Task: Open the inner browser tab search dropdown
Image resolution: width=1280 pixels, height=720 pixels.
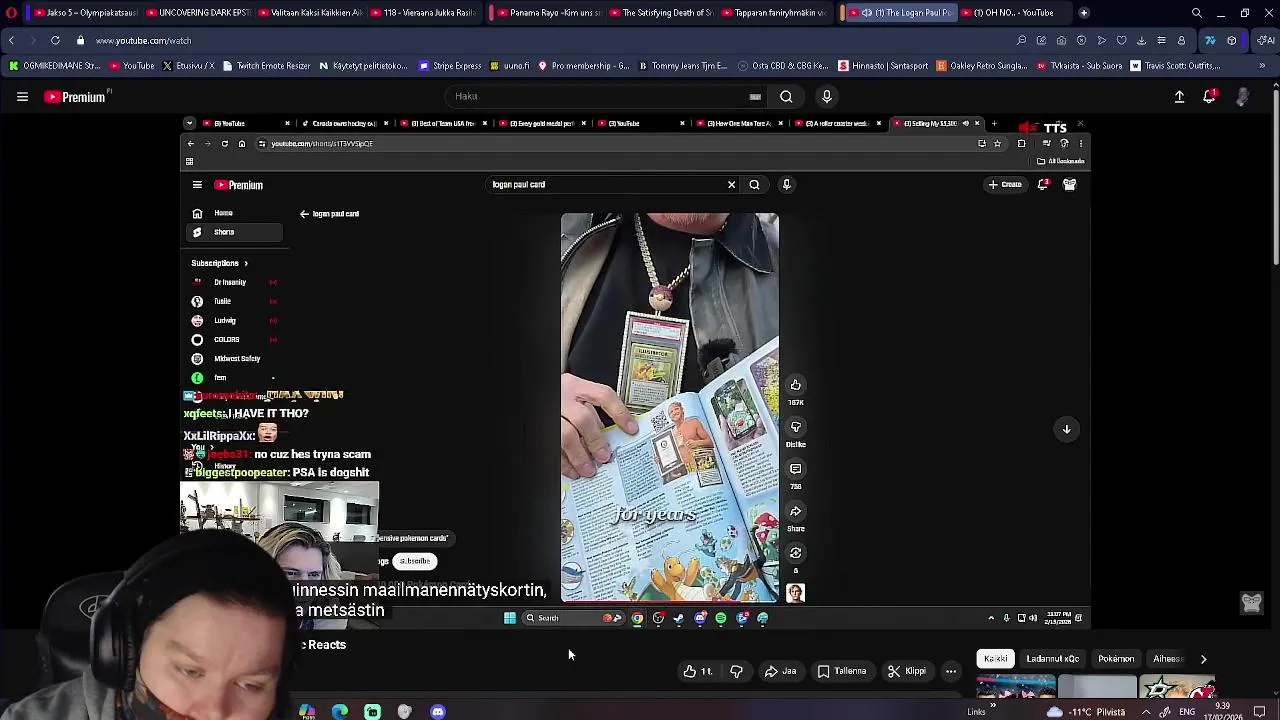Action: (189, 123)
